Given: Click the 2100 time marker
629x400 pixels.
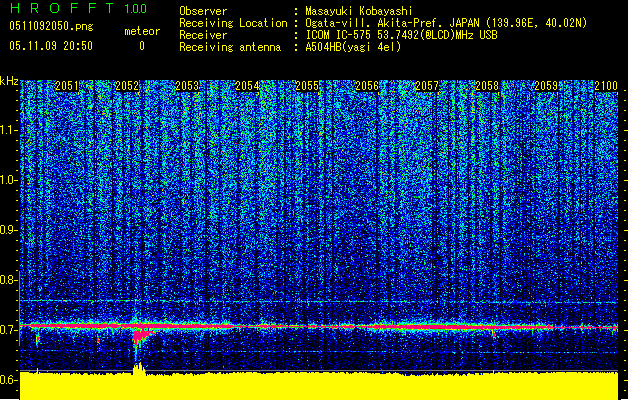Looking at the screenshot, I should pyautogui.click(x=606, y=86).
